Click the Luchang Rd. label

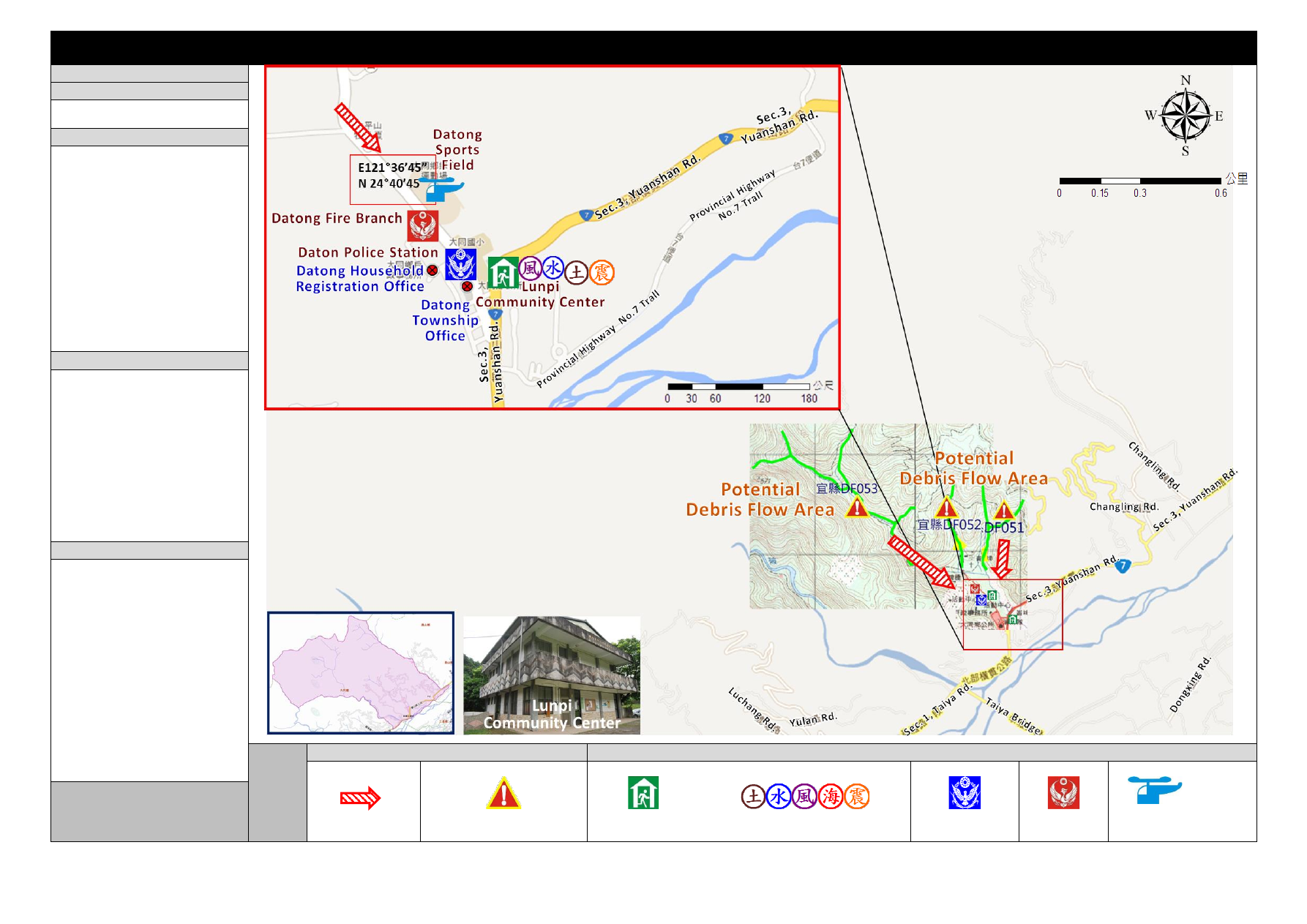click(752, 709)
